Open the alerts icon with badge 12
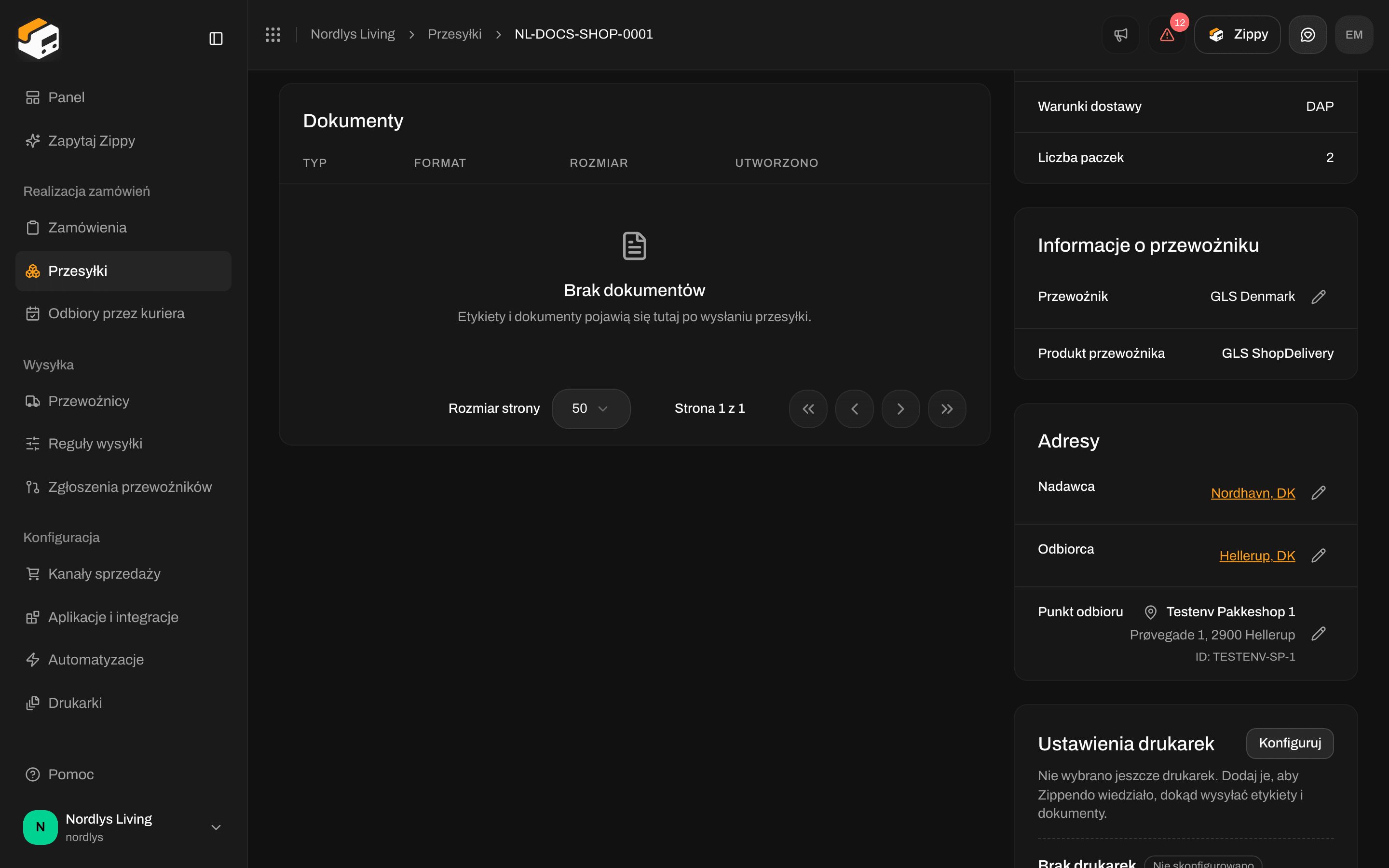 coord(1167,34)
